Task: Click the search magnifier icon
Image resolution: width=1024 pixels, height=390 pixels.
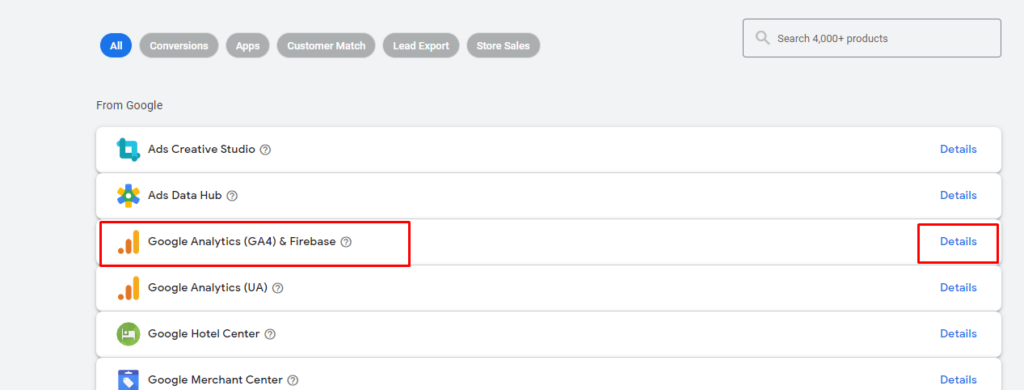Action: 762,38
